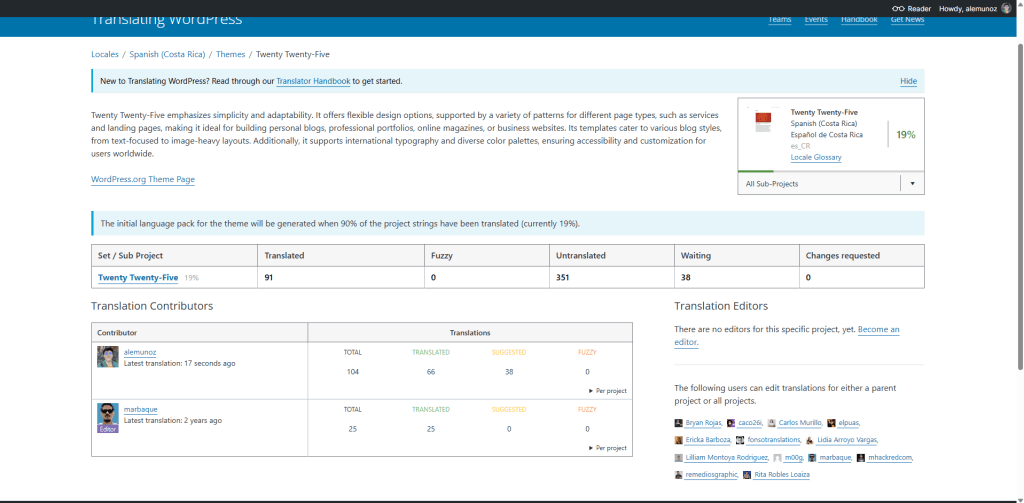1024x503 pixels.
Task: Open Bryan Rojas's editor profile link
Action: [x=703, y=423]
